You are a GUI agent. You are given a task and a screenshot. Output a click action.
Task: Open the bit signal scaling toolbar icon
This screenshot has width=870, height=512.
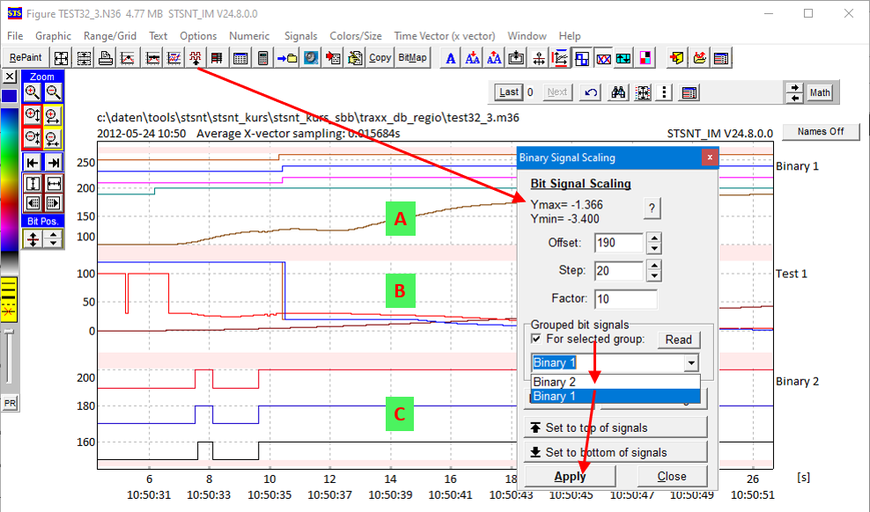pos(195,58)
